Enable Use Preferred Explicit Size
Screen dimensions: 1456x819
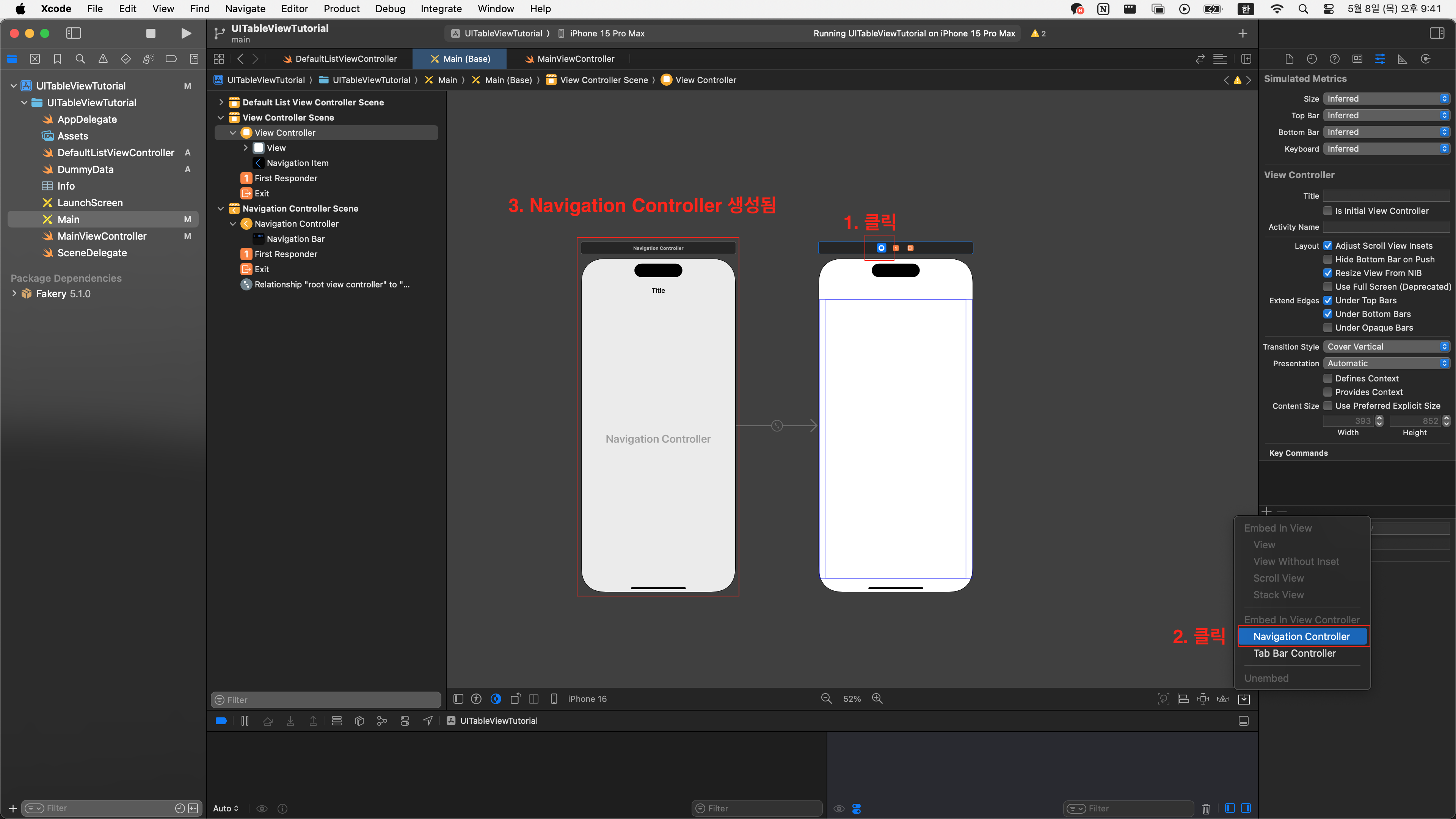[1328, 406]
